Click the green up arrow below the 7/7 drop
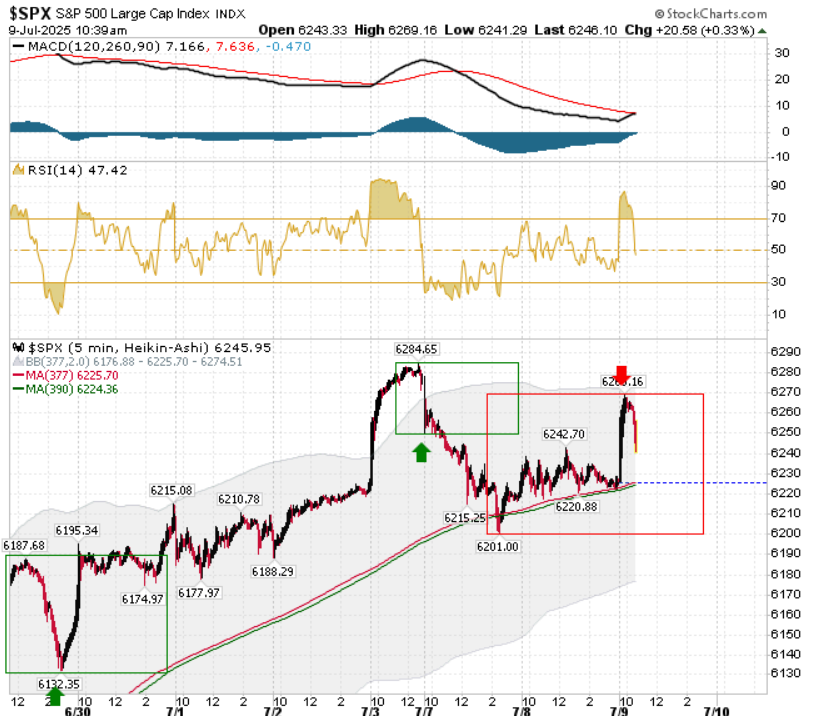Image resolution: width=825 pixels, height=716 pixels. pos(421,452)
